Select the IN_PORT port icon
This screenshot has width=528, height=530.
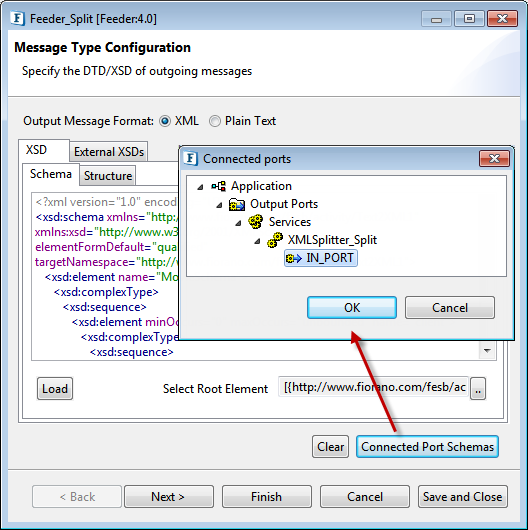(293, 259)
